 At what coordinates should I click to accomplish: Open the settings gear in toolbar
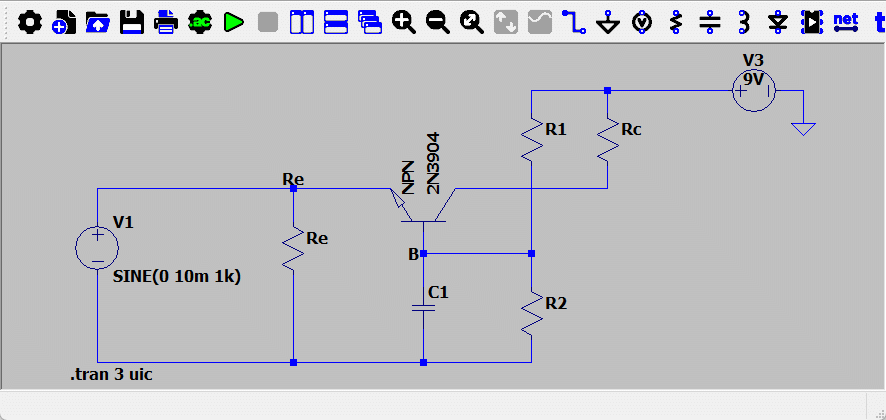coord(30,22)
